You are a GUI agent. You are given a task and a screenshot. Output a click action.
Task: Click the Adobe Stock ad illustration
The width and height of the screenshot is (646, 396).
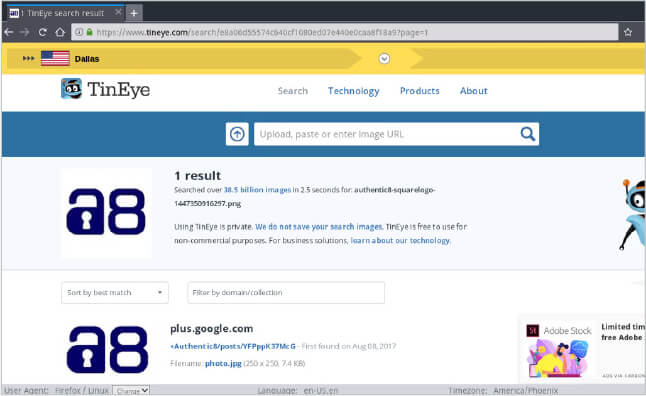(558, 359)
